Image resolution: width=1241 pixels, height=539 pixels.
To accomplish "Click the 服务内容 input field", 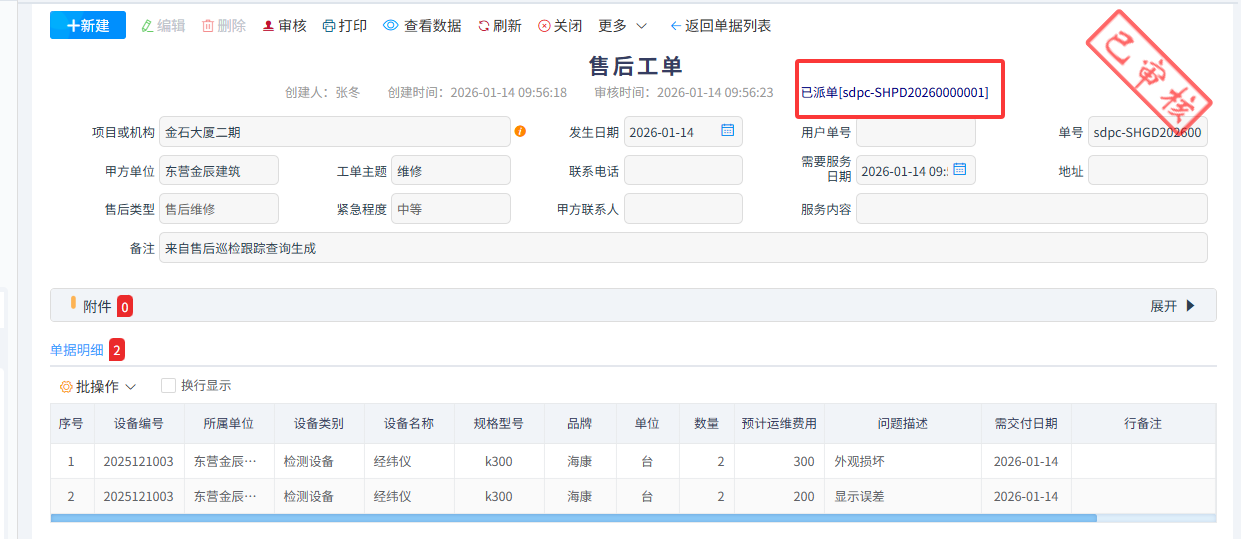I will click(1031, 209).
